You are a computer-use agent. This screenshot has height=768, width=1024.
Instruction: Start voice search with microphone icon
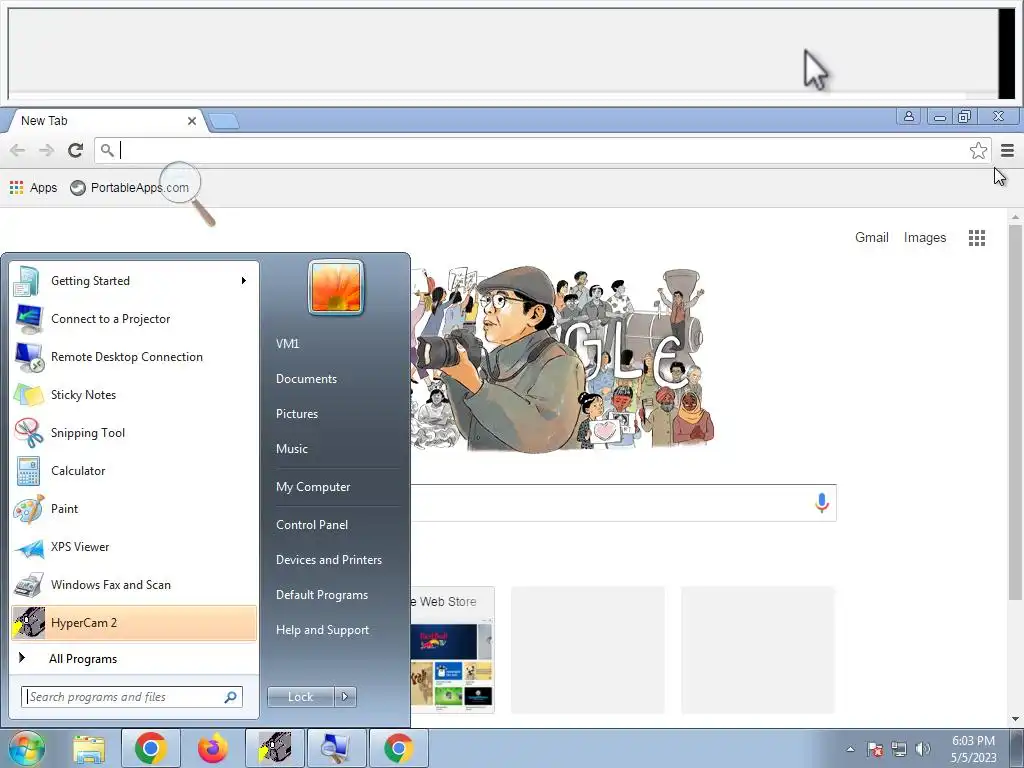822,503
